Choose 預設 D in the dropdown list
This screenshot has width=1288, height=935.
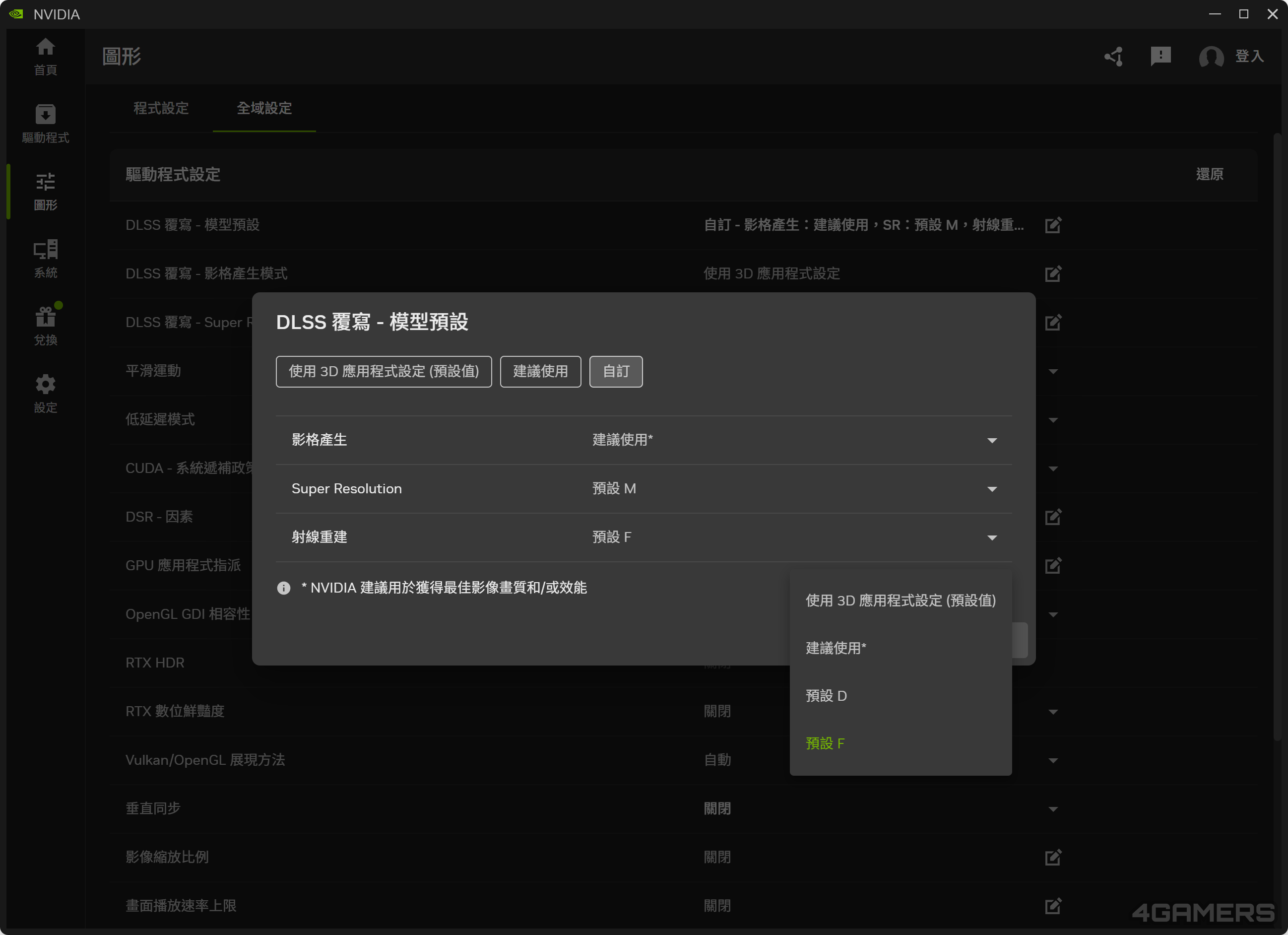900,696
